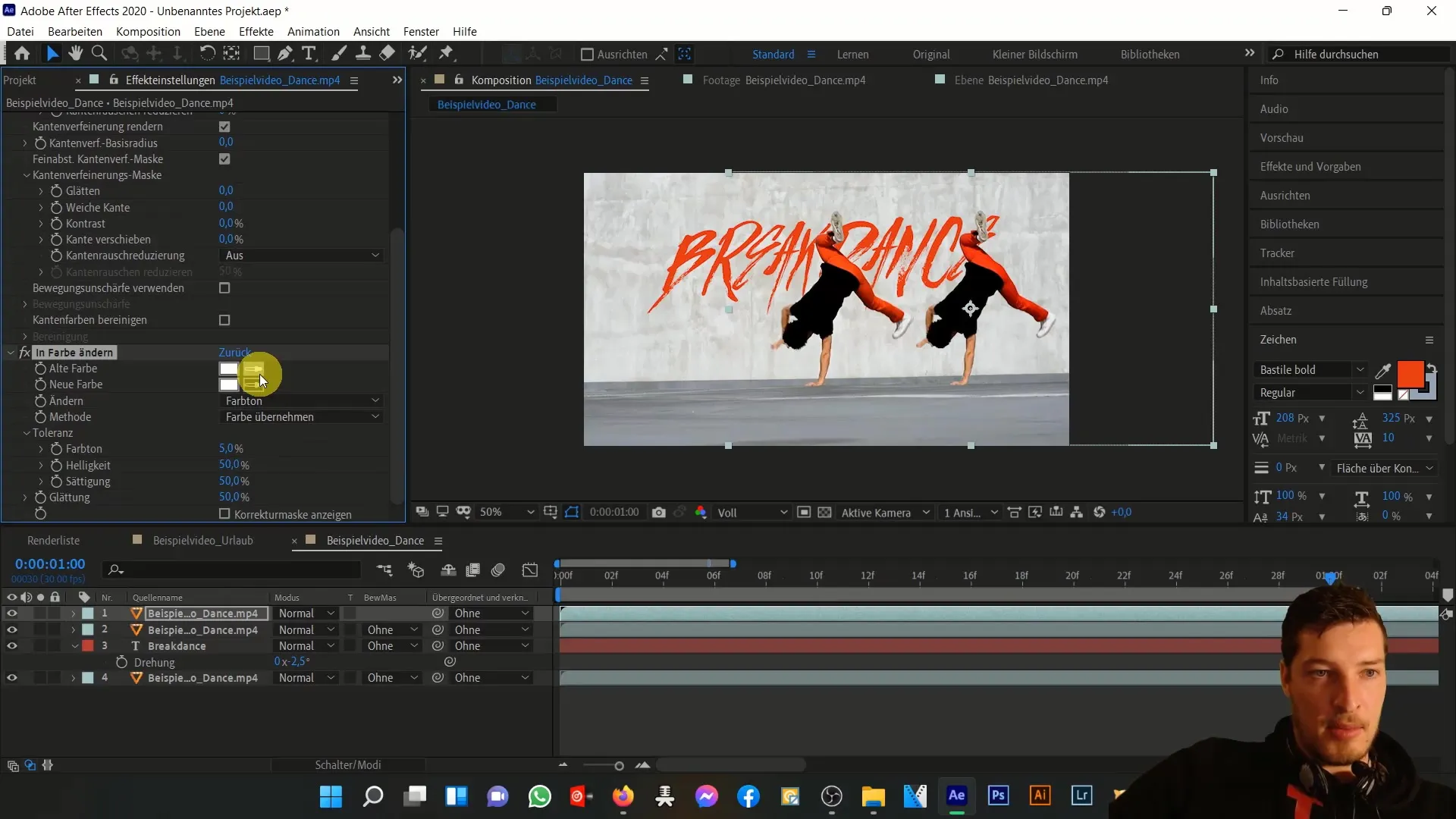Expand the Toleranz section in effects
Viewport: 1456px width, 819px height.
(x=27, y=432)
